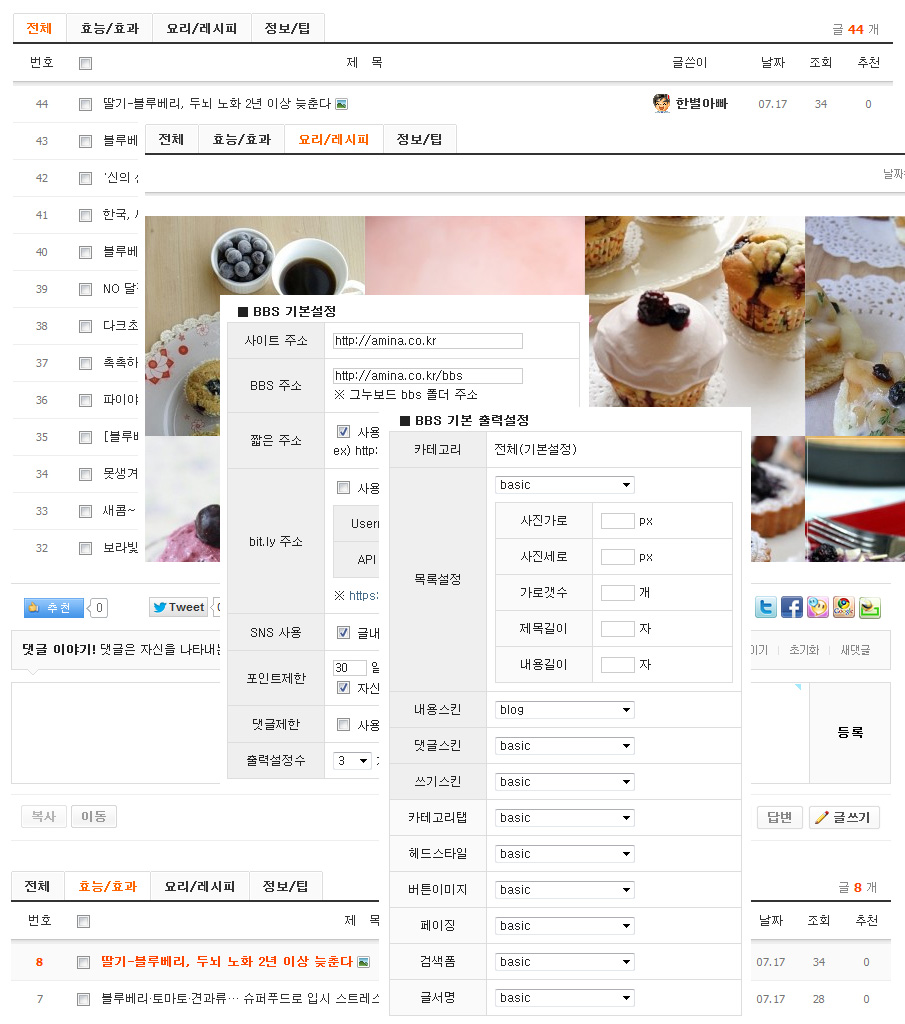Click the 새댓글 link

click(855, 650)
